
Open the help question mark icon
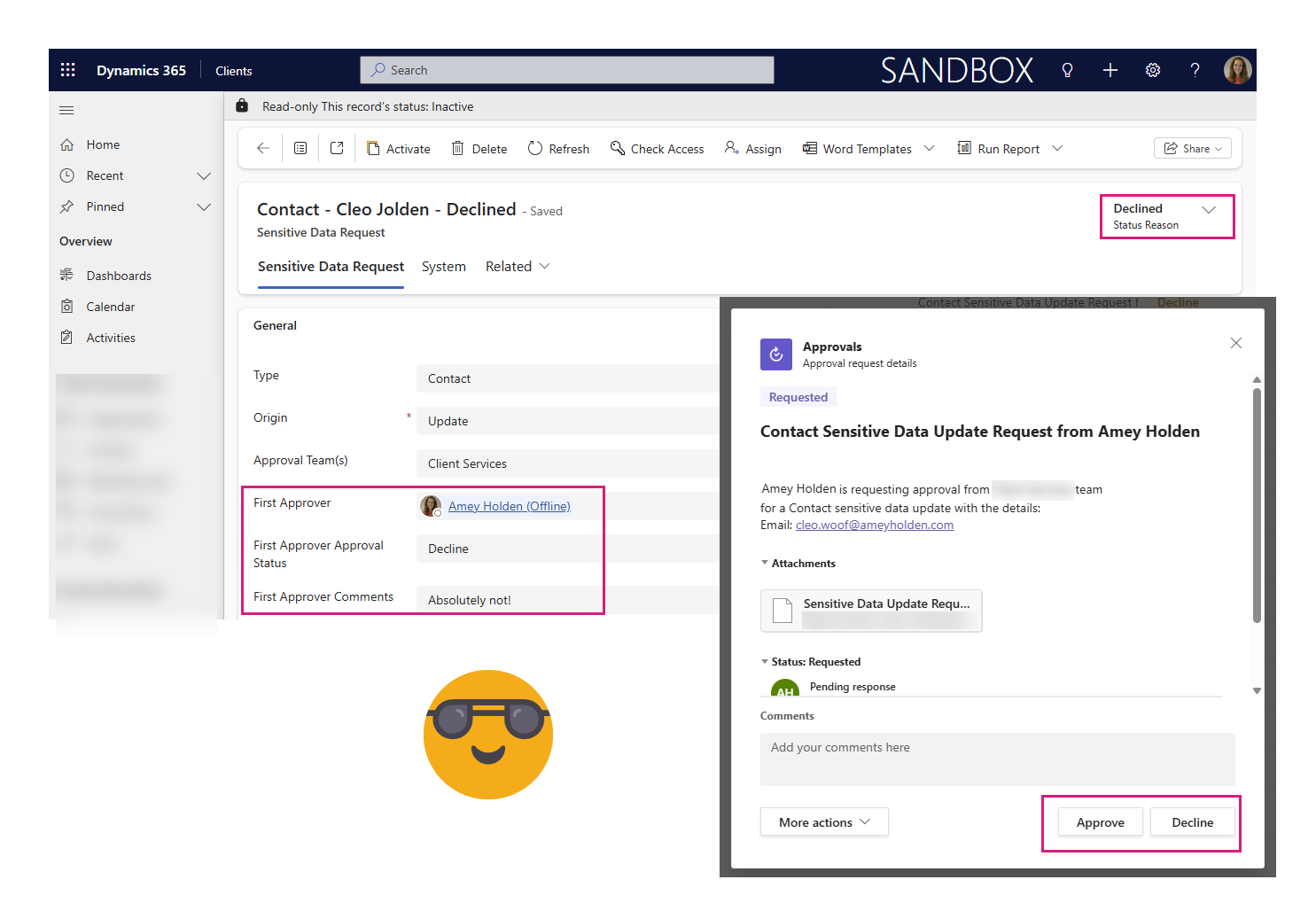coord(1195,70)
